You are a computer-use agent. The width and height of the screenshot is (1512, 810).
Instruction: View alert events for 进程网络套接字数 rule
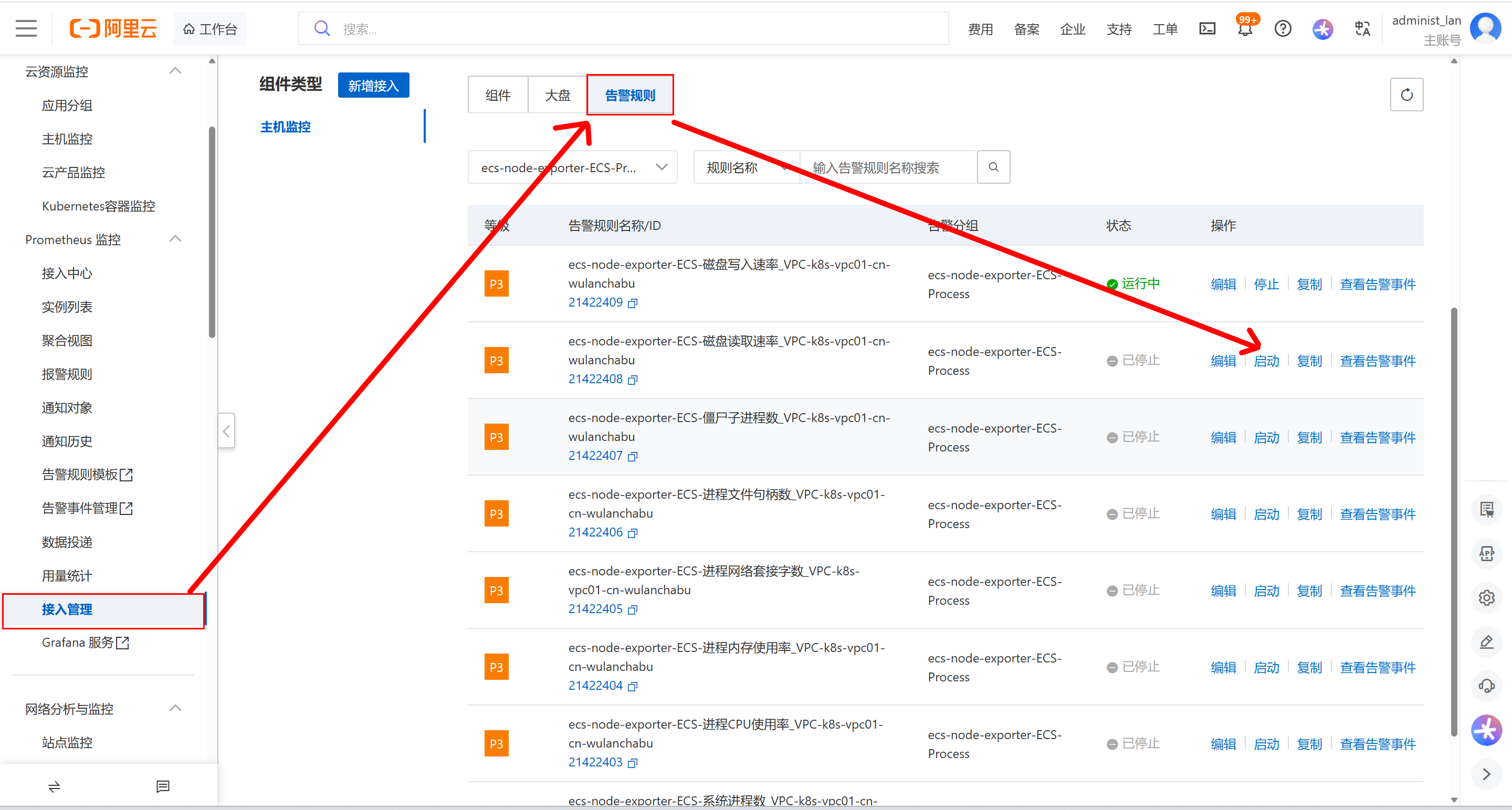tap(1378, 591)
